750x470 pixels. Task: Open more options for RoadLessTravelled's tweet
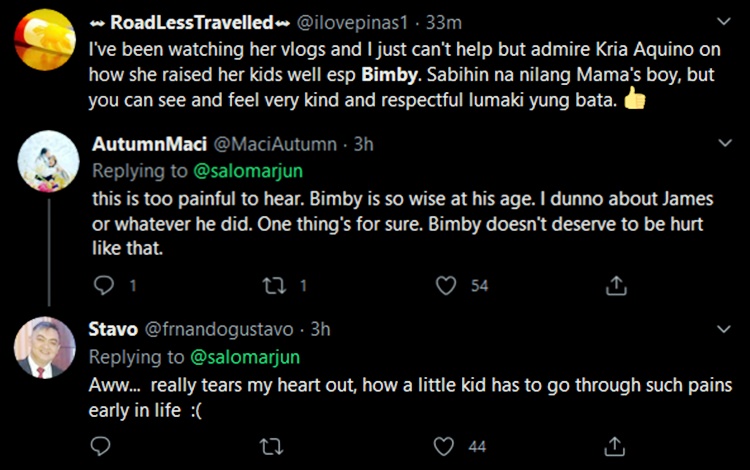pos(724,21)
